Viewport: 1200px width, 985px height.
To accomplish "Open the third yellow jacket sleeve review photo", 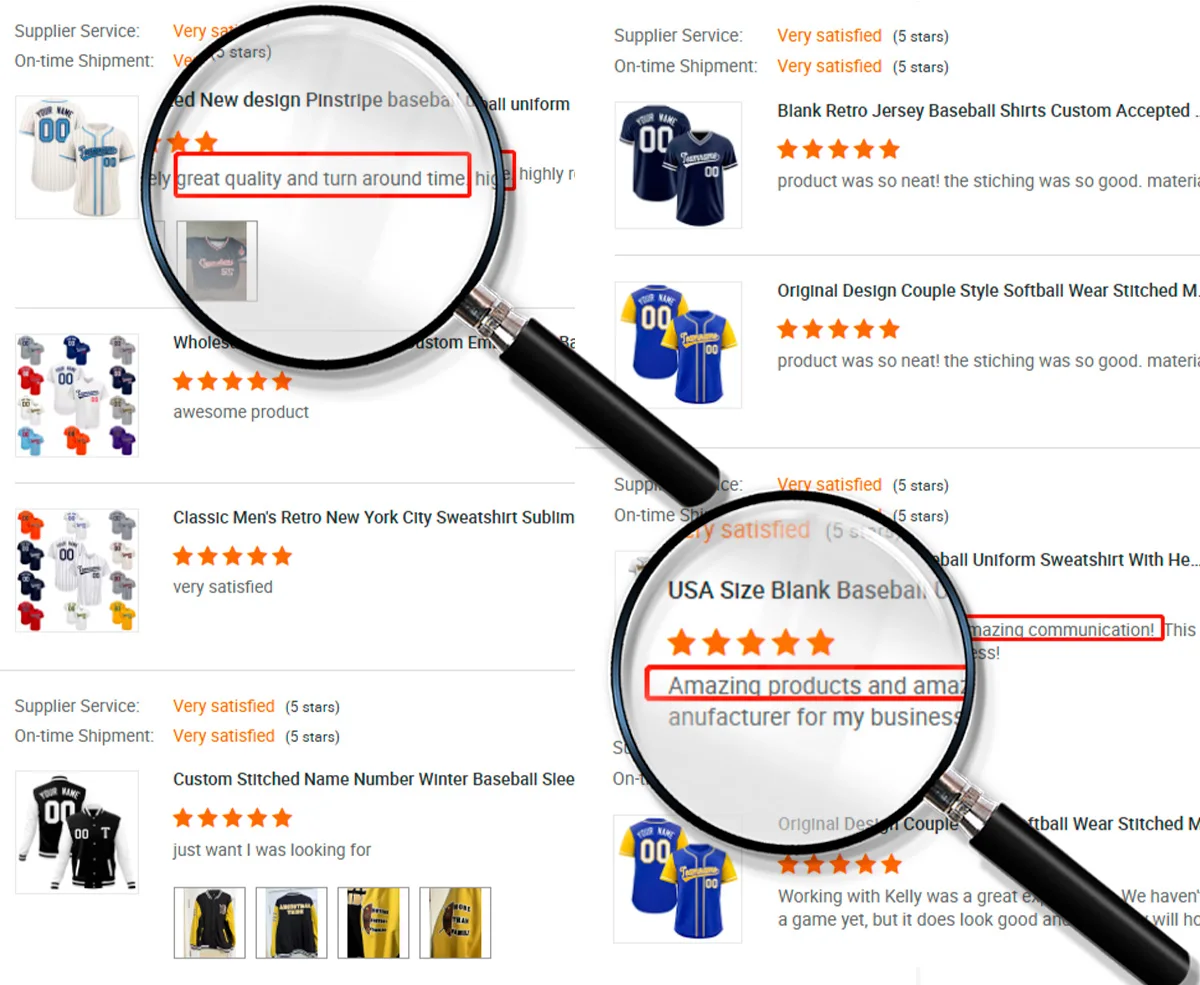I will 373,922.
